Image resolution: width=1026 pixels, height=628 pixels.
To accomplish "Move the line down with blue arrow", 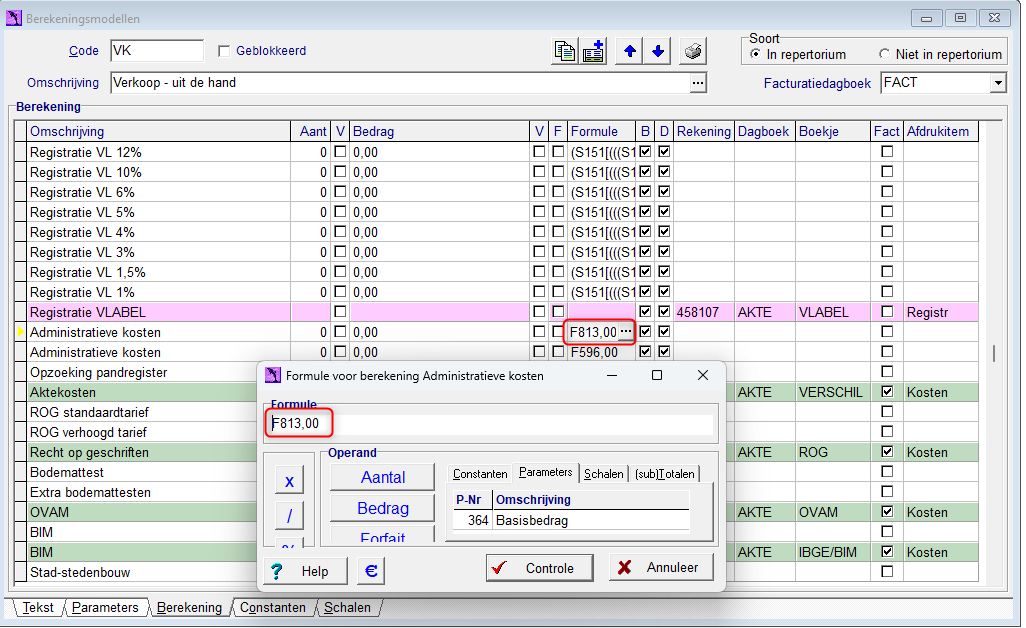I will pos(658,51).
